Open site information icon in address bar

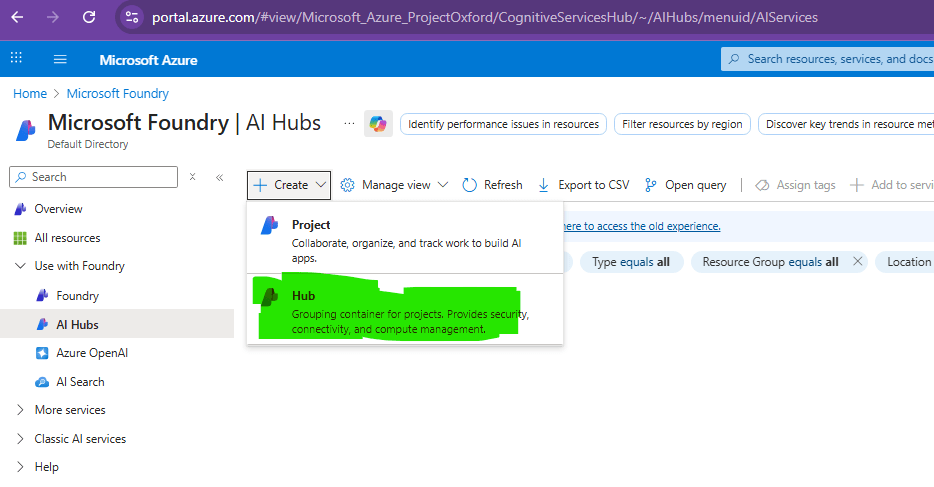[132, 17]
